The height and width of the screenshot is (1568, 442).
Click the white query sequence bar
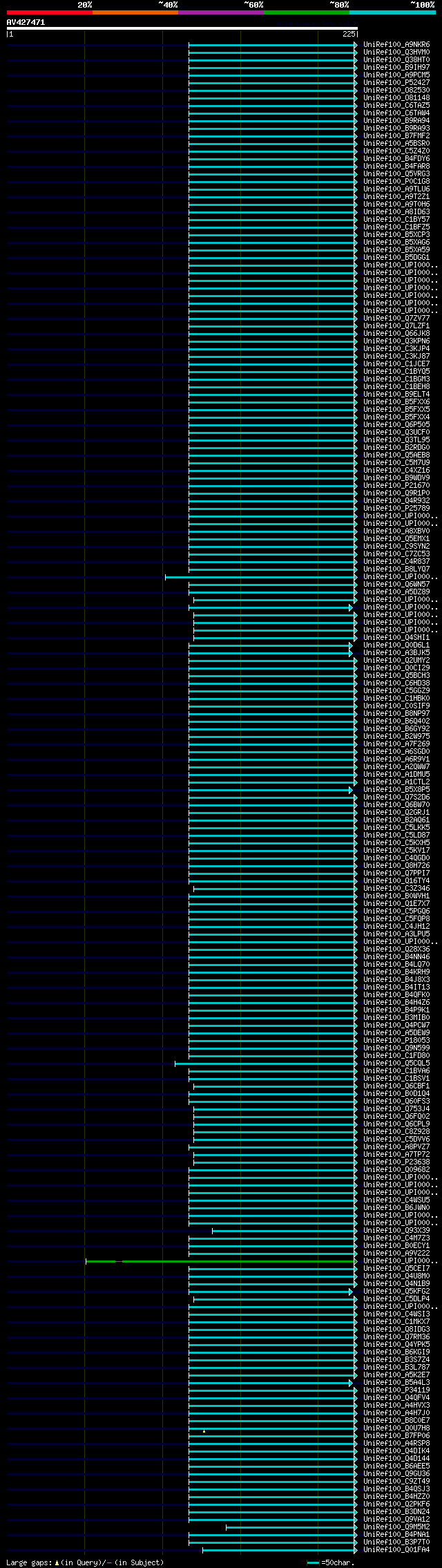coord(182,28)
